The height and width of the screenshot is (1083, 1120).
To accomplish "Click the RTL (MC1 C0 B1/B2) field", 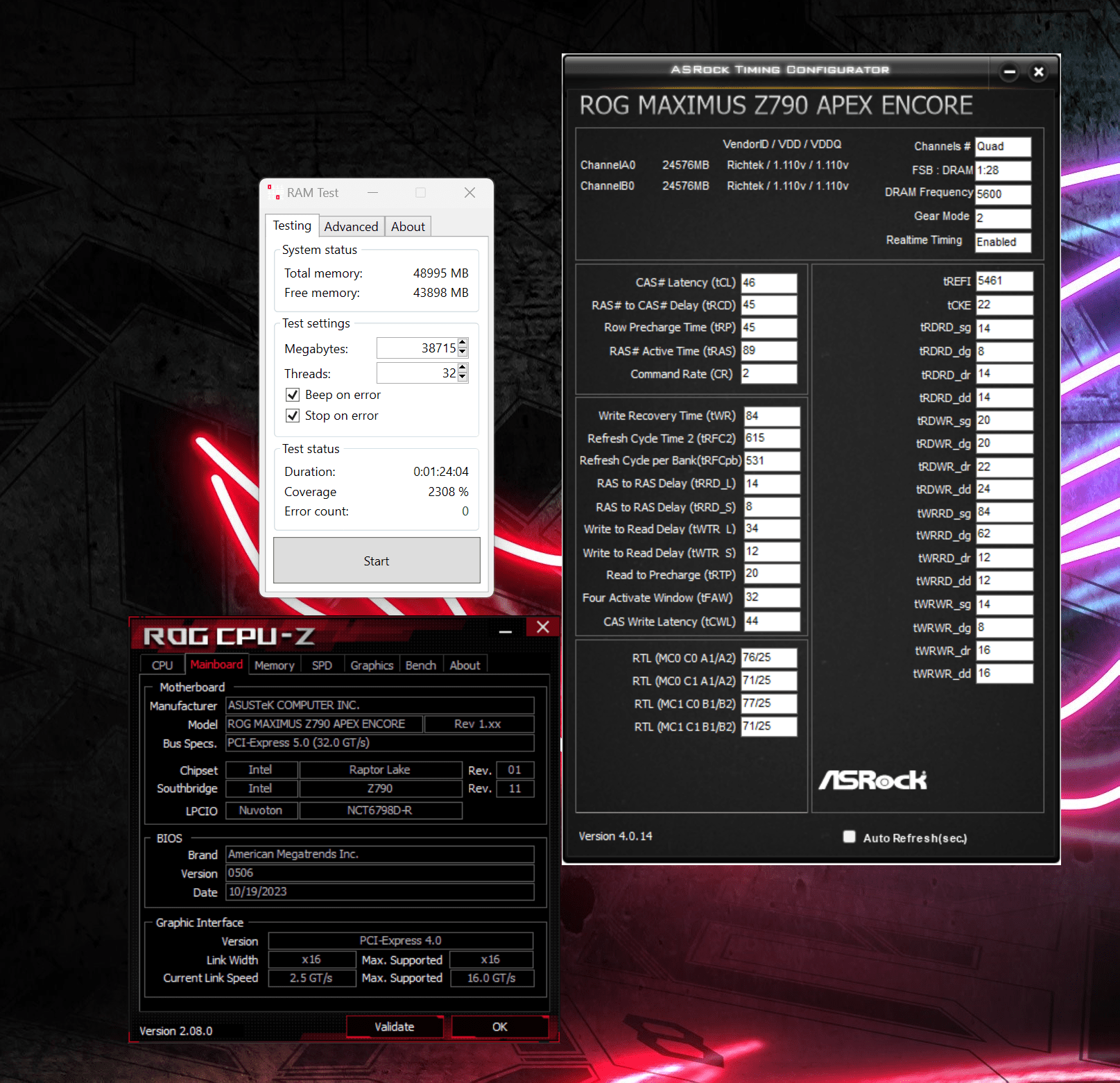I will pyautogui.click(x=769, y=703).
